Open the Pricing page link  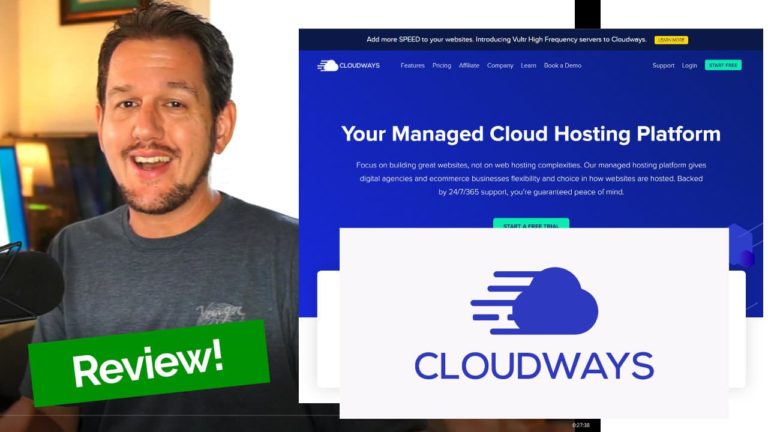[441, 65]
